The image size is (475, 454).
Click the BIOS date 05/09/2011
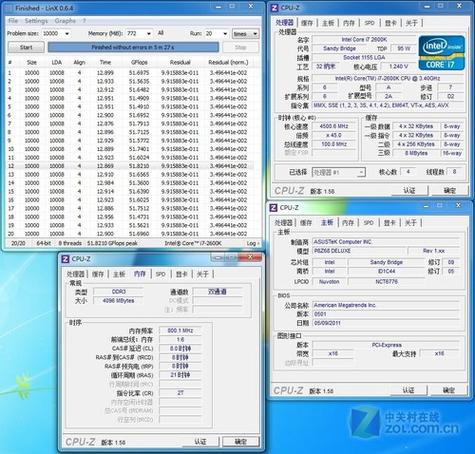coord(385,323)
